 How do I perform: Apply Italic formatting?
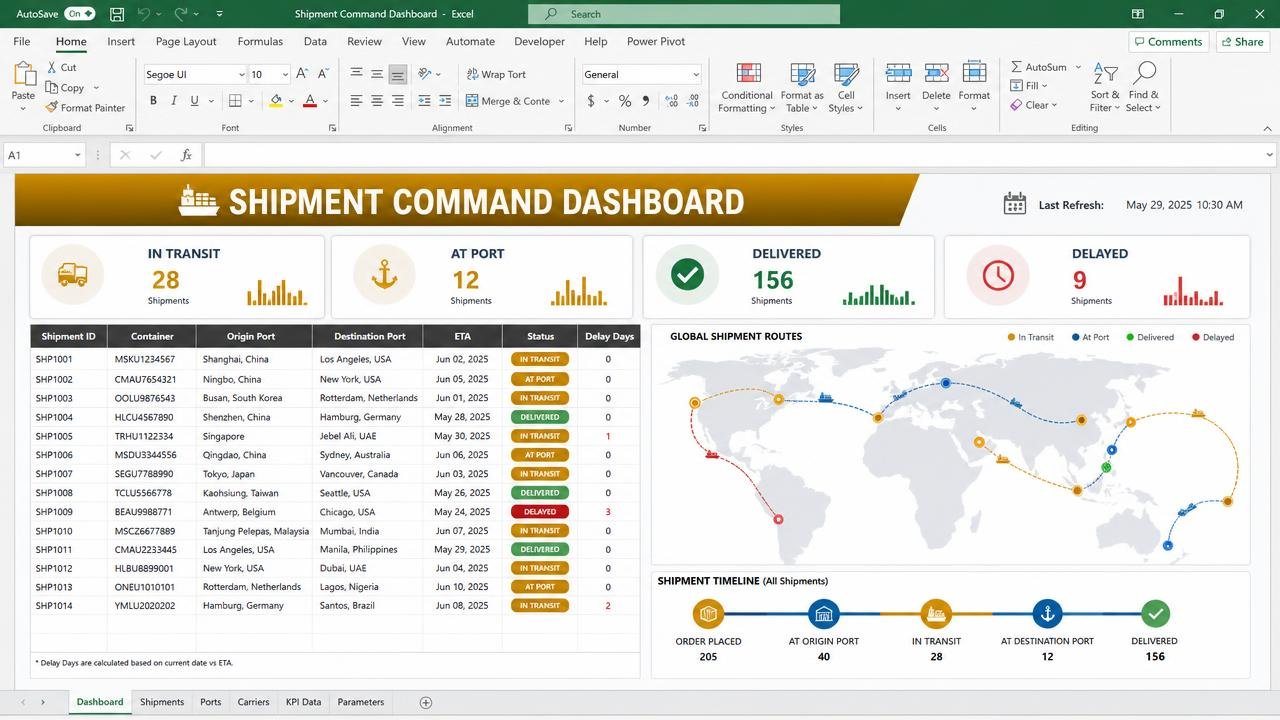(x=174, y=101)
